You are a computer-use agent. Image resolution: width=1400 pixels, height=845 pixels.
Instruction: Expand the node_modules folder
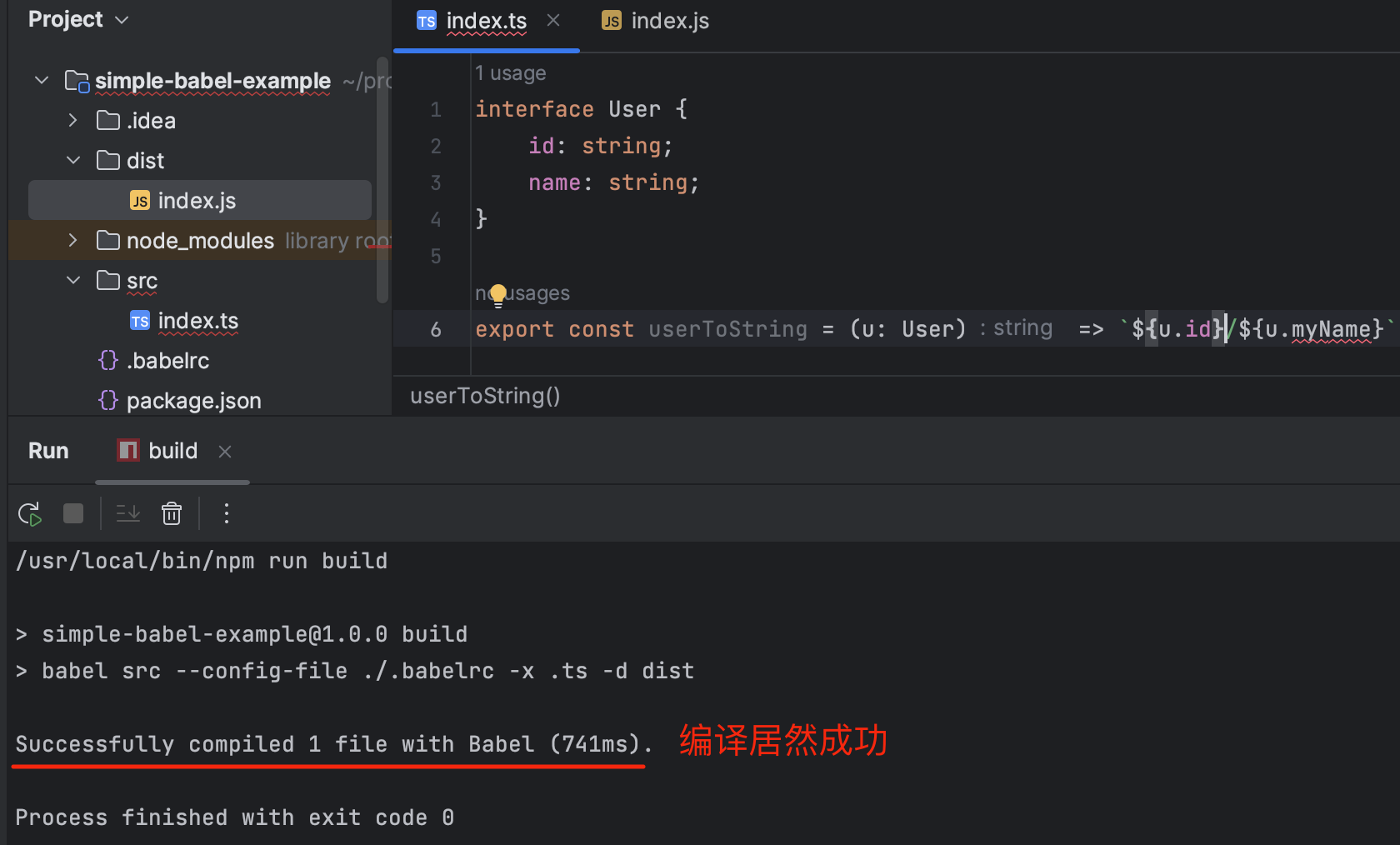click(72, 240)
